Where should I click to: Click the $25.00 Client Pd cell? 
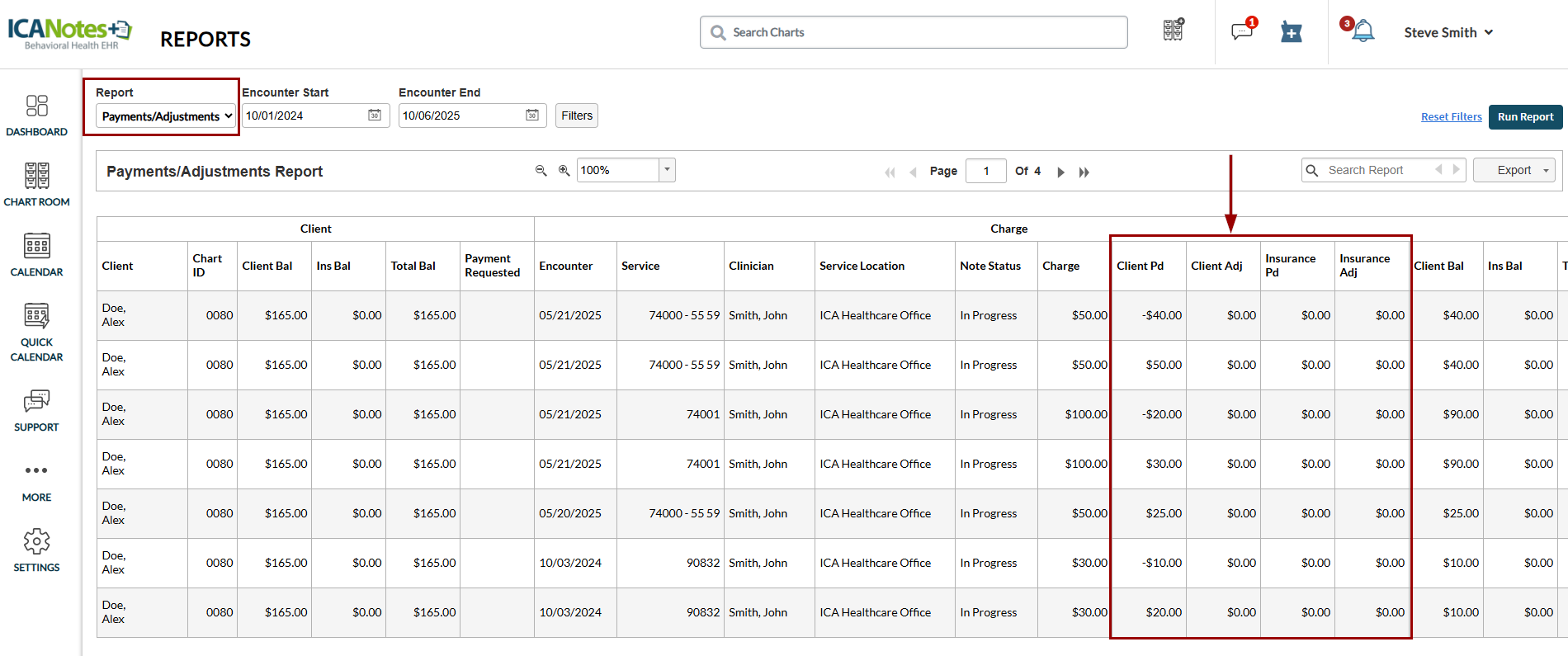click(1149, 513)
